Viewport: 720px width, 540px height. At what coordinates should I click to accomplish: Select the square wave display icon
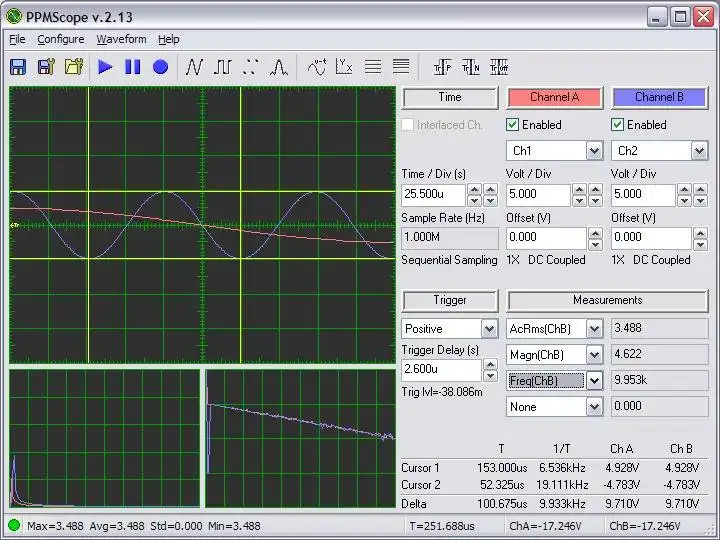tap(222, 67)
